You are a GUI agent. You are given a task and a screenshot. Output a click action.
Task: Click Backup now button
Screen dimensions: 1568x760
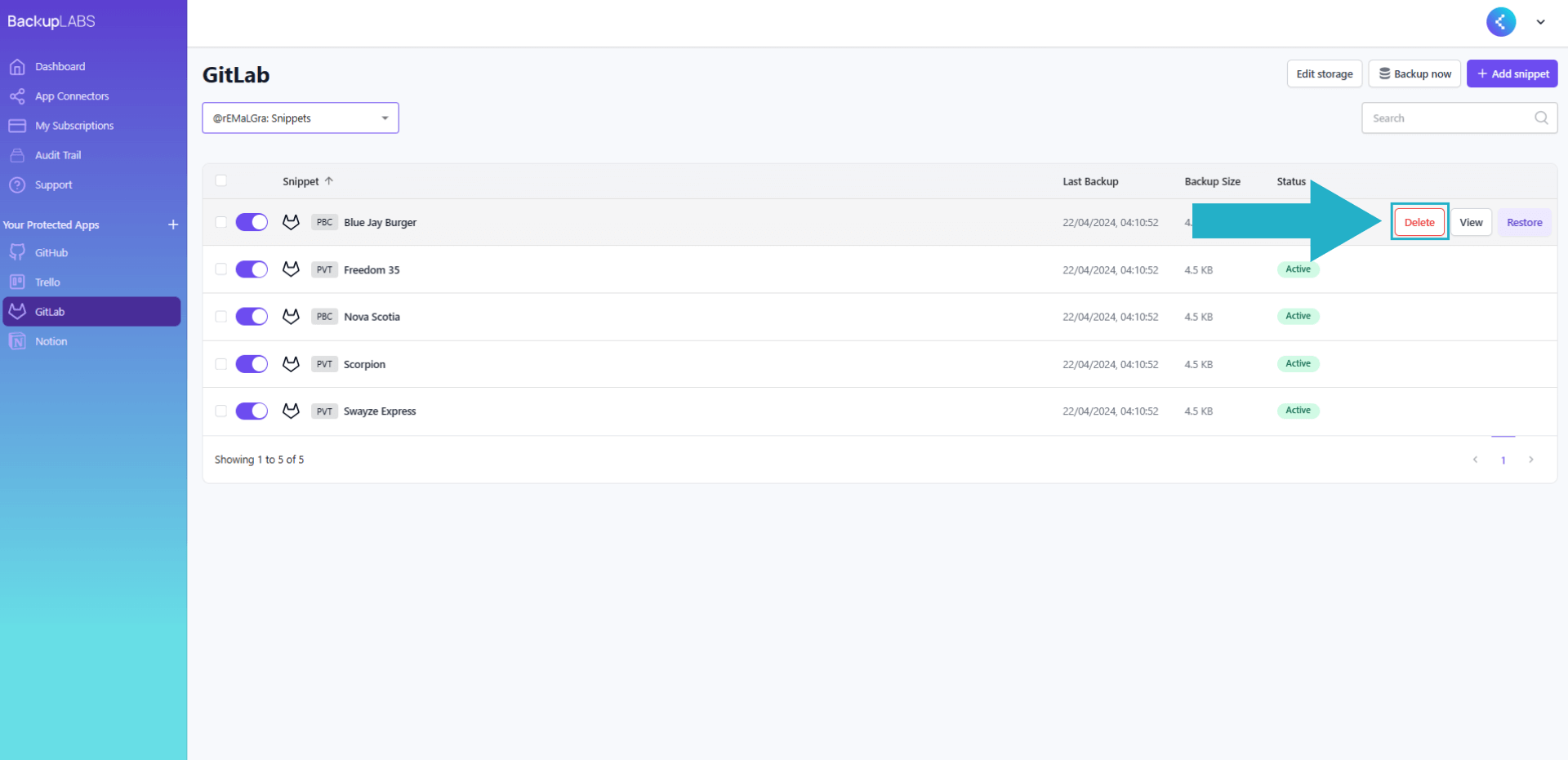(1414, 73)
